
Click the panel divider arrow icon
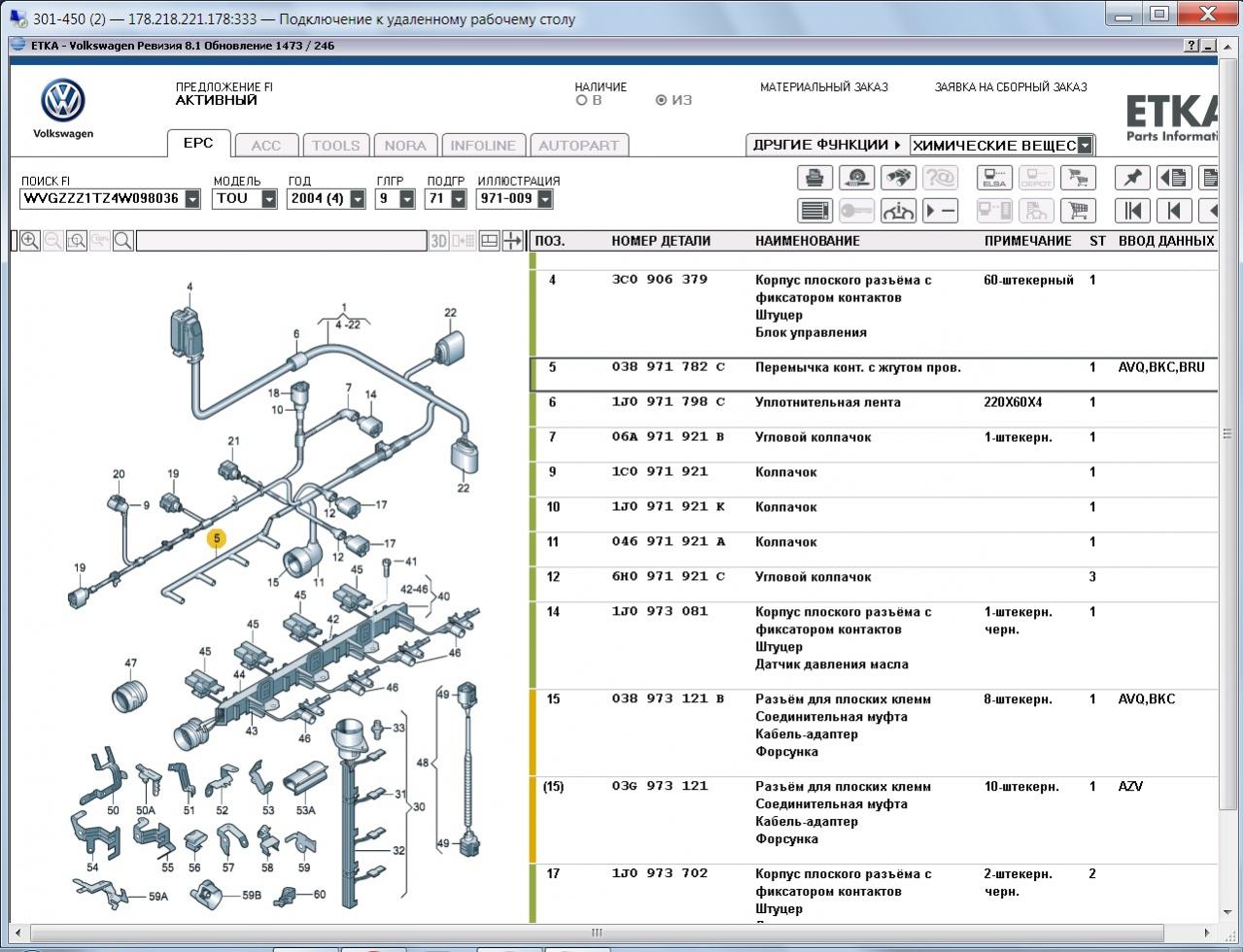pyautogui.click(x=512, y=241)
